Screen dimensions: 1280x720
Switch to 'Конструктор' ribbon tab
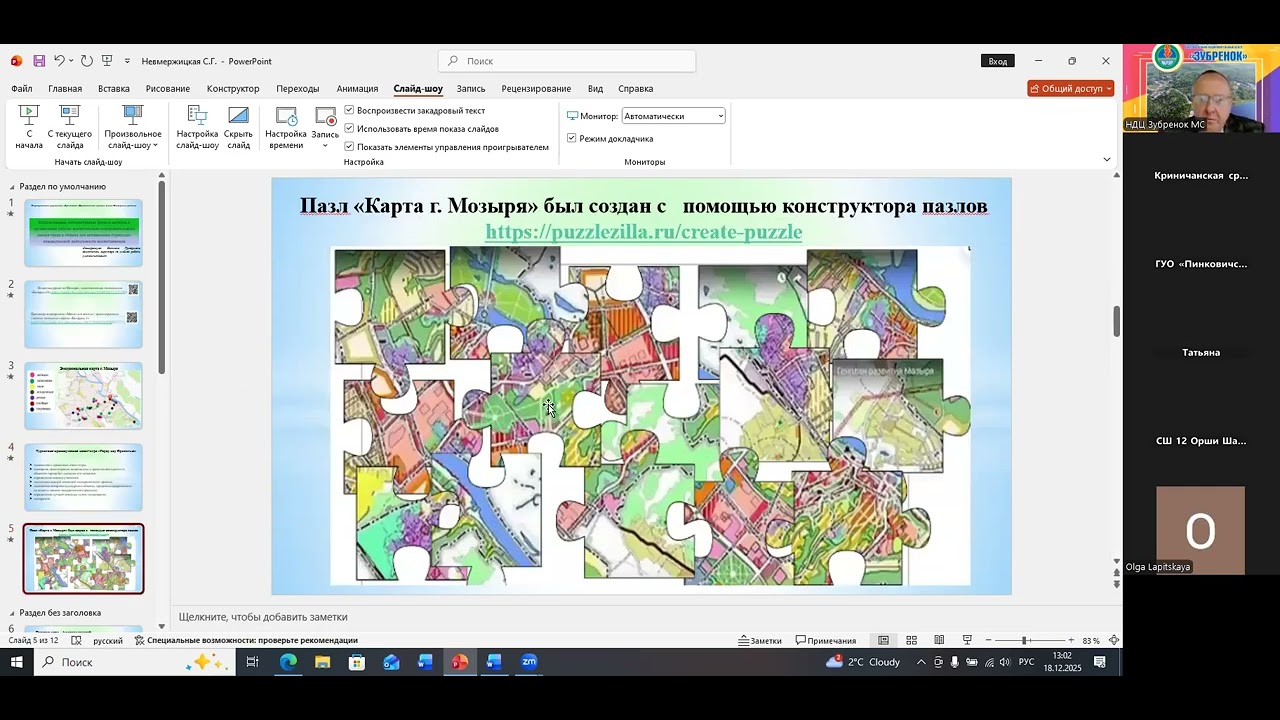tap(233, 88)
